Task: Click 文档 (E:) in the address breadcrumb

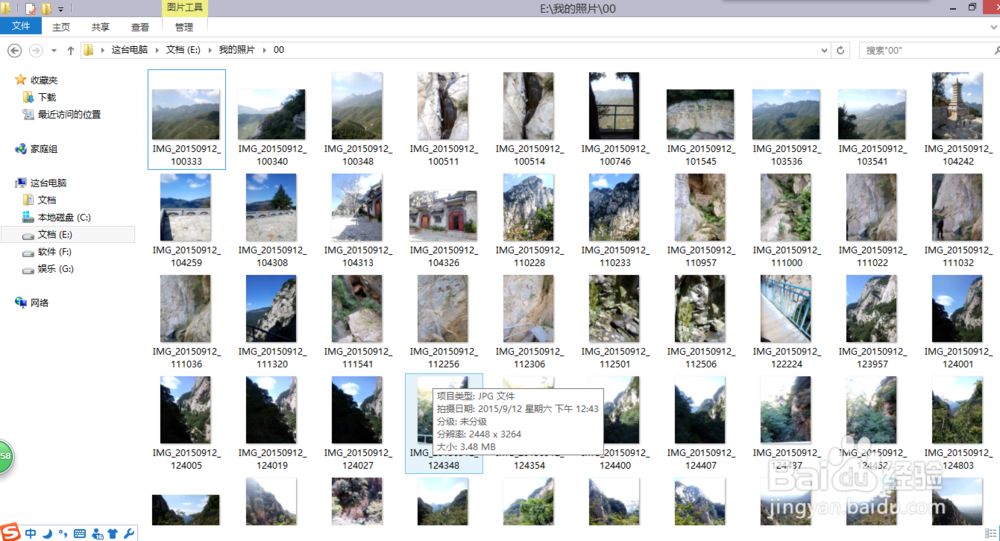Action: coord(183,50)
